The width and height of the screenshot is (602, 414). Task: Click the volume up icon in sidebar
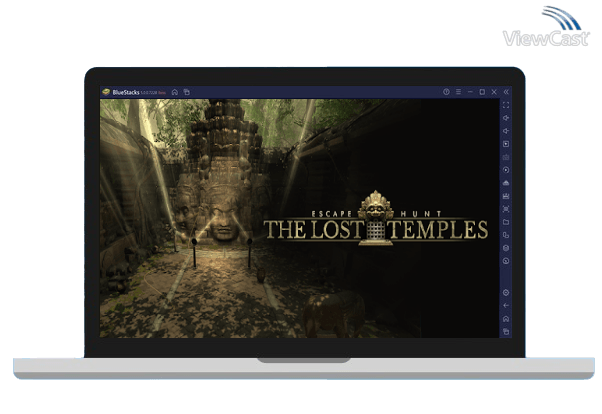[x=506, y=118]
